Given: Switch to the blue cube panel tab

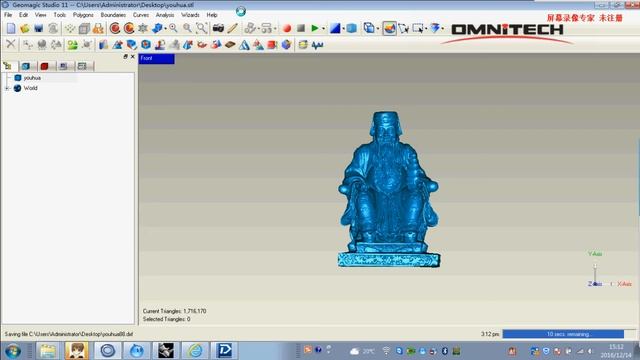Looking at the screenshot, I should coord(26,66).
